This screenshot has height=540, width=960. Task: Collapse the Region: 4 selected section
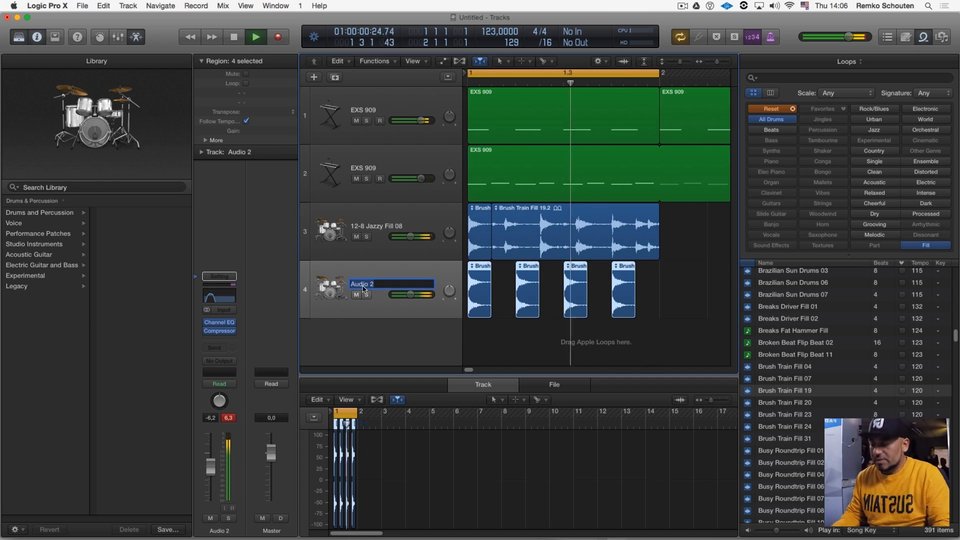(x=201, y=61)
